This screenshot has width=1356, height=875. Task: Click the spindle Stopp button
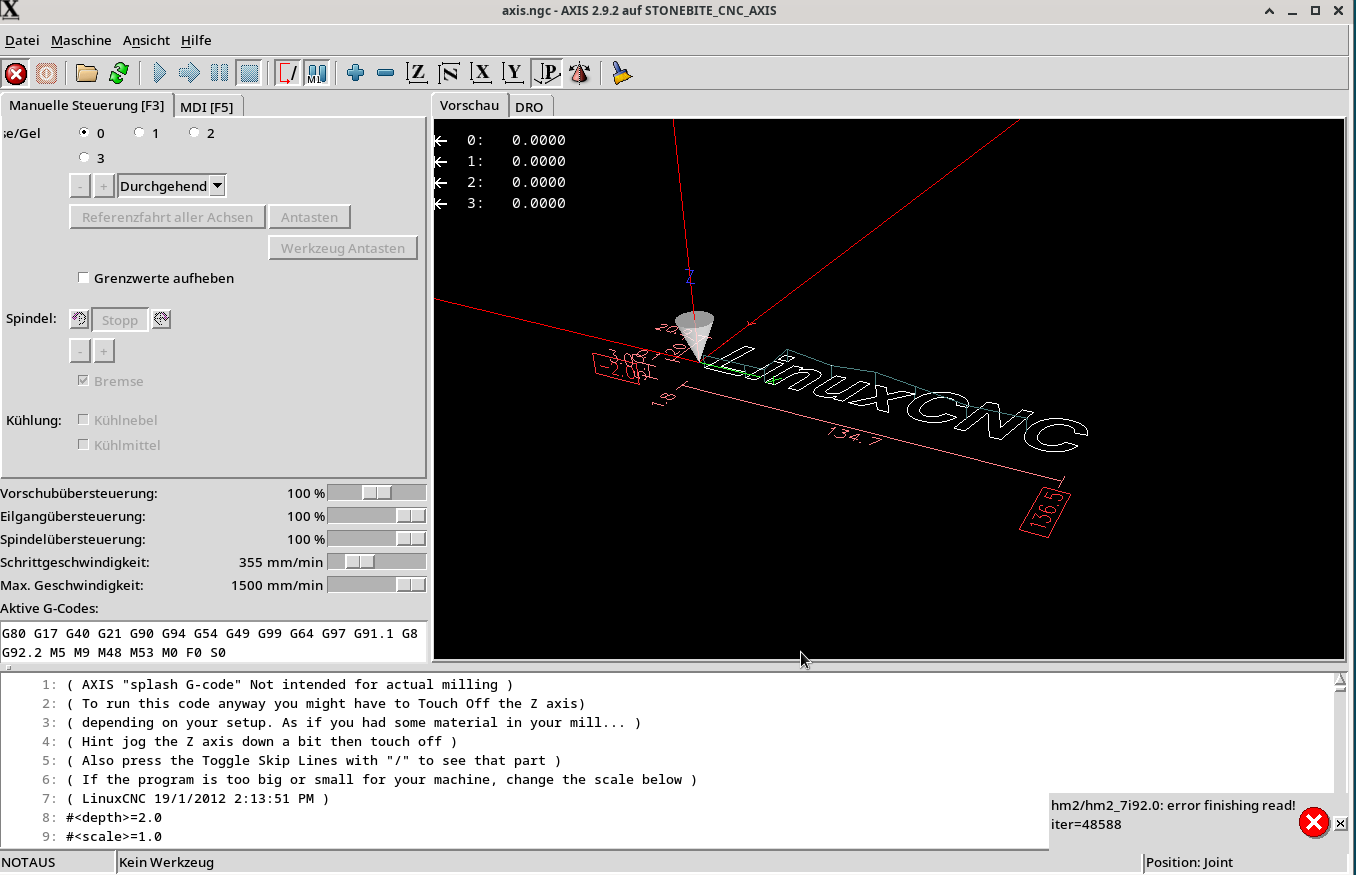point(120,320)
